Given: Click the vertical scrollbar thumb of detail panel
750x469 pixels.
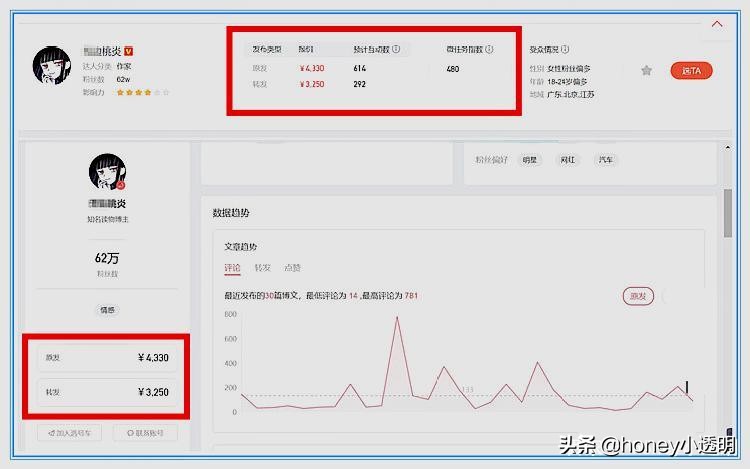Looking at the screenshot, I should tap(728, 213).
